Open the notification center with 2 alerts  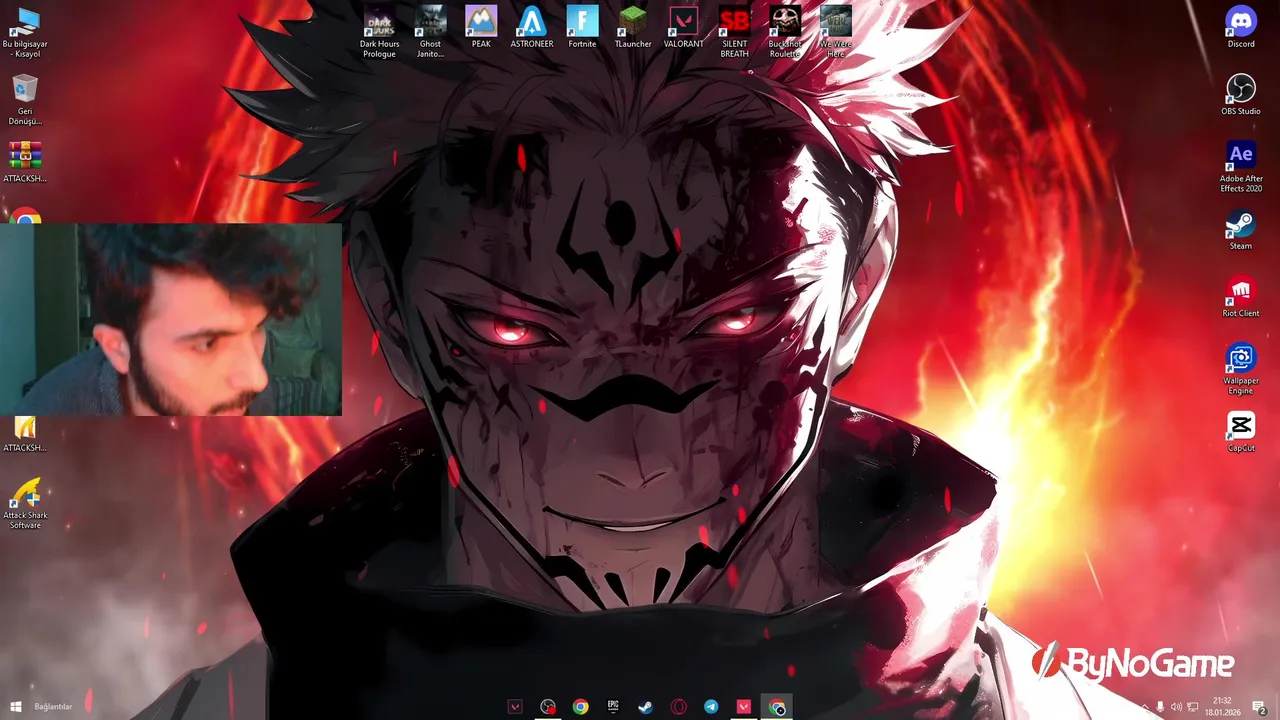coord(1260,707)
